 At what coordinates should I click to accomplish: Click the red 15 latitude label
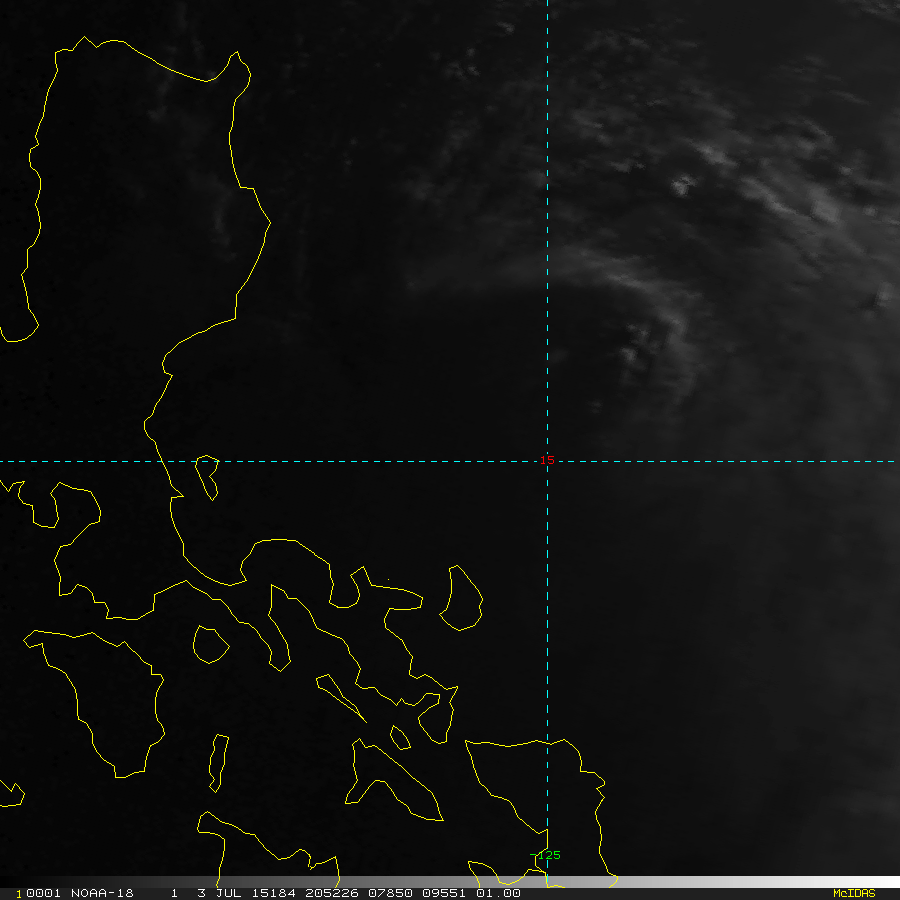(x=547, y=460)
